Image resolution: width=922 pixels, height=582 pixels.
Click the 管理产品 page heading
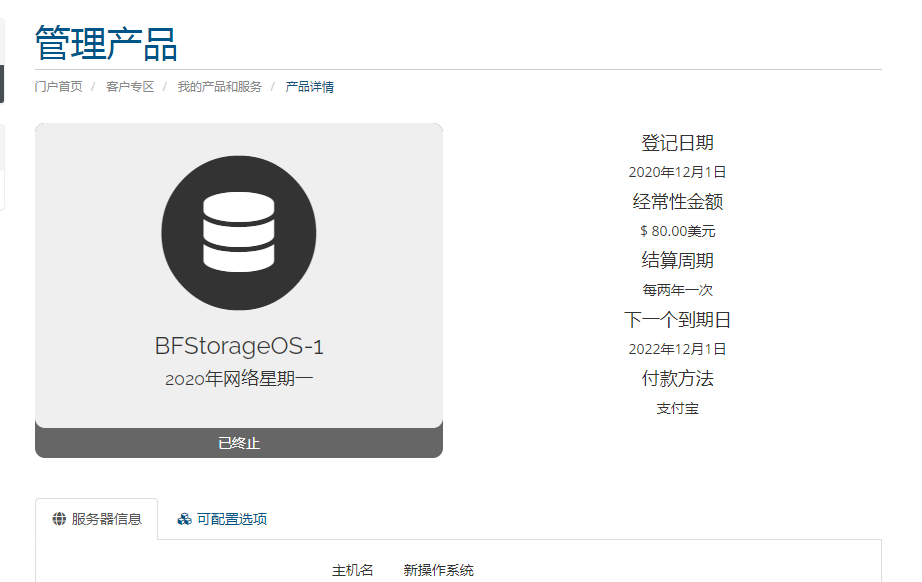[106, 44]
